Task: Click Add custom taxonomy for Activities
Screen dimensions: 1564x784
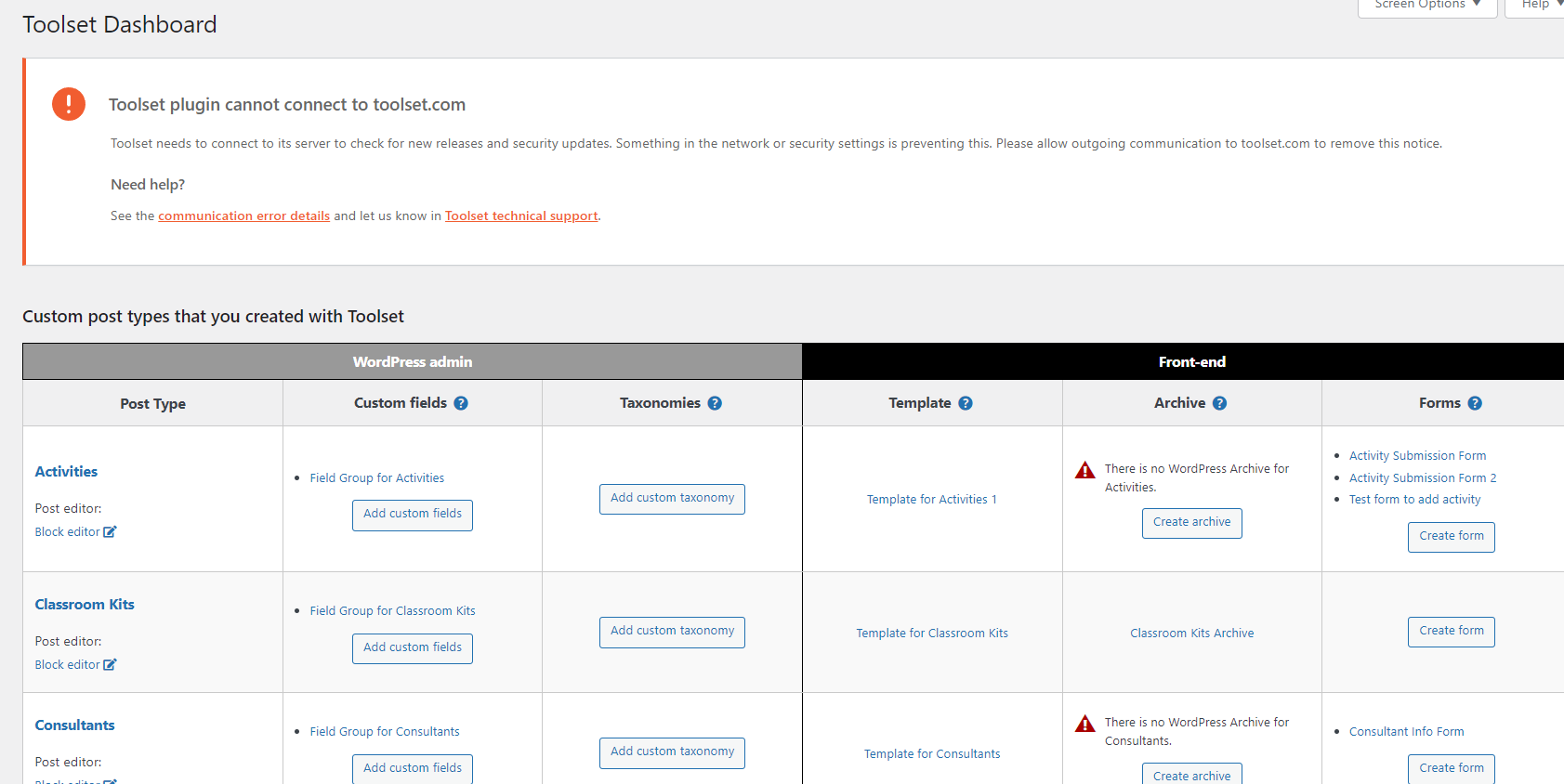Action: (672, 499)
